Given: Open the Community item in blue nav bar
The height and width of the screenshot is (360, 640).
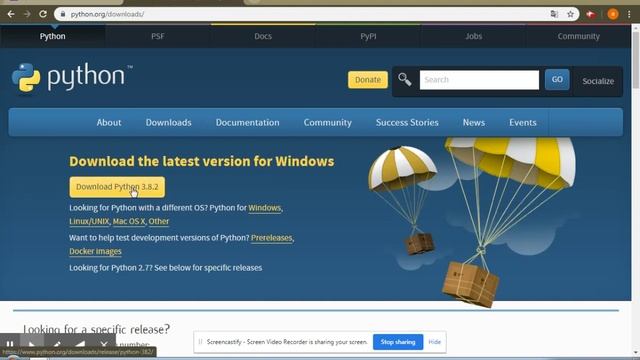Looking at the screenshot, I should coord(327,122).
